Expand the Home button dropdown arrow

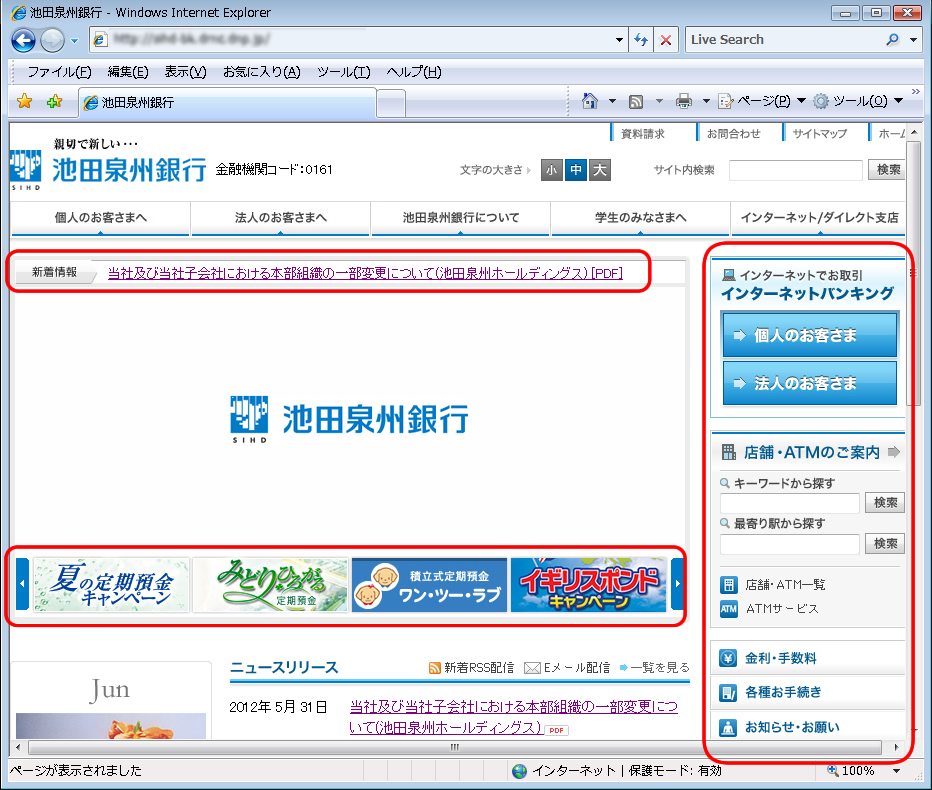pos(612,102)
